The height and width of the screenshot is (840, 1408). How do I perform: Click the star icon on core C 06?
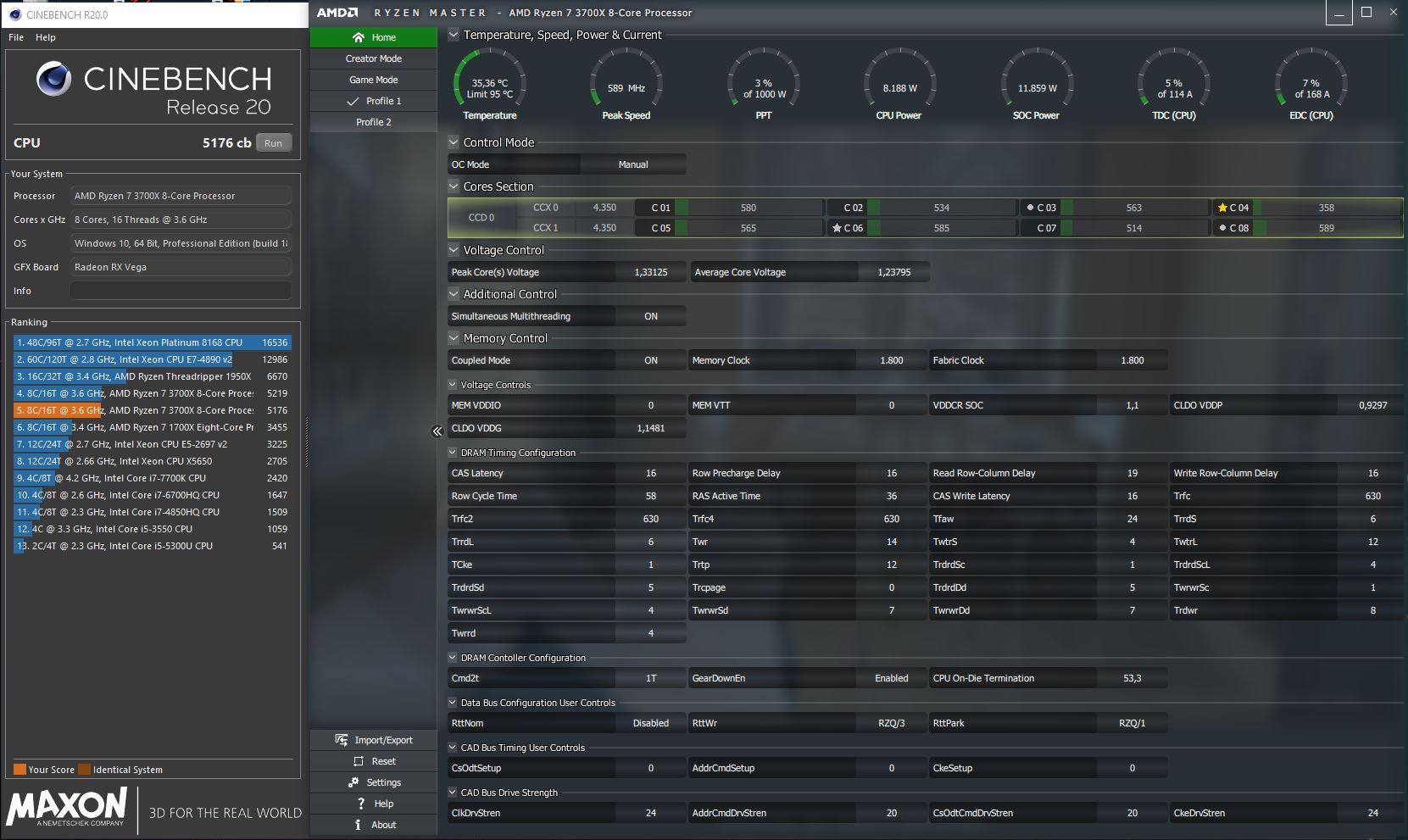[x=837, y=228]
